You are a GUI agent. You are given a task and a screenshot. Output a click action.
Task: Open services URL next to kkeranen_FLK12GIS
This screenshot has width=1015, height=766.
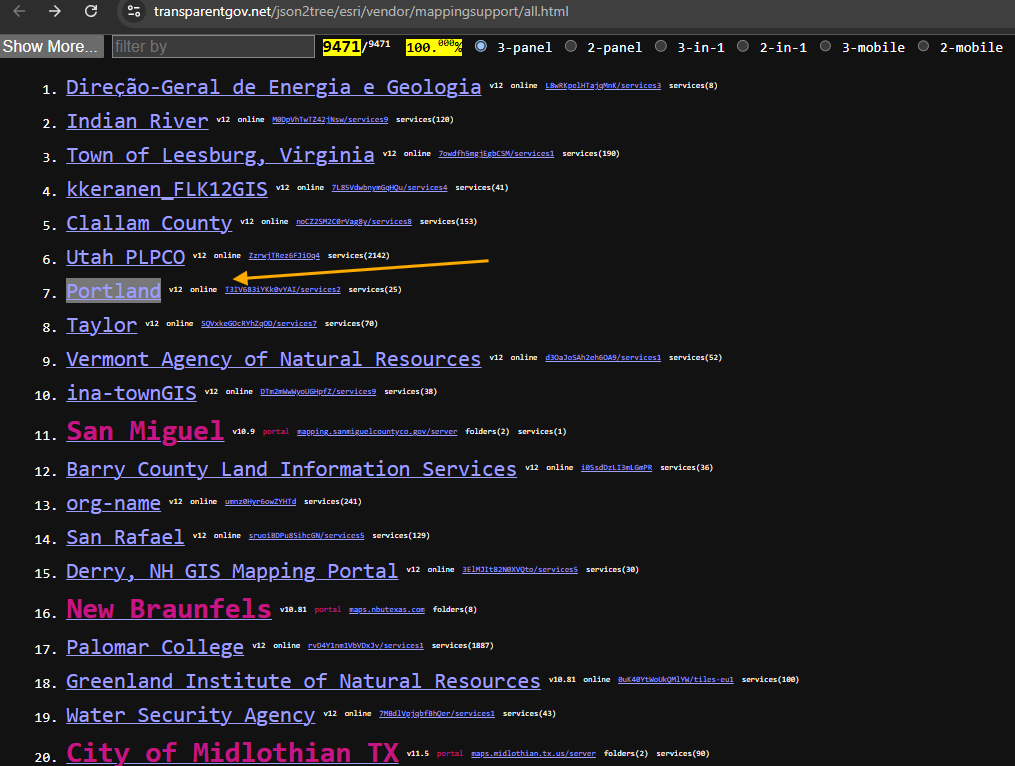[390, 188]
